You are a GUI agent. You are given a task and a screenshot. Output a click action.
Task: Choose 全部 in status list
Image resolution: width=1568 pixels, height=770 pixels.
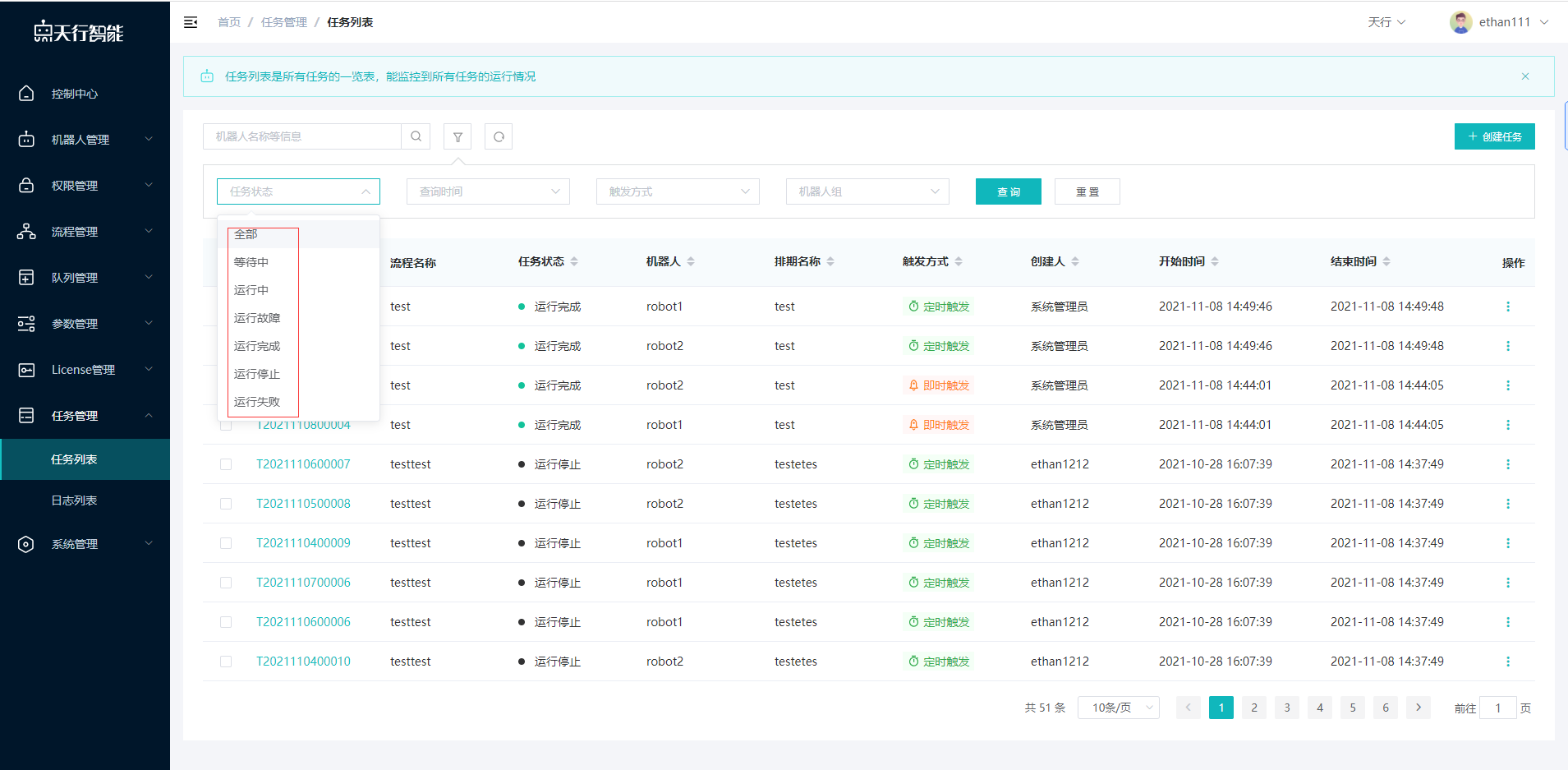click(298, 234)
